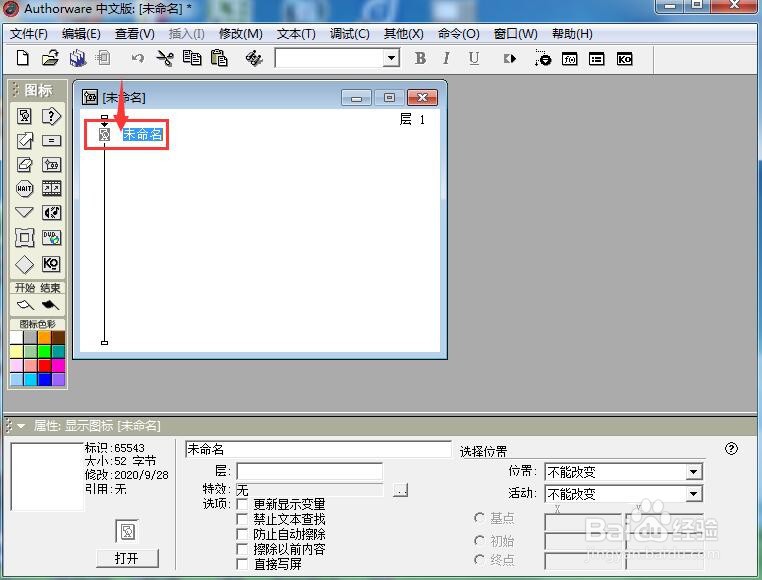This screenshot has width=762, height=580.
Task: Open Knowledge Objects from the toolbar
Action: click(624, 59)
